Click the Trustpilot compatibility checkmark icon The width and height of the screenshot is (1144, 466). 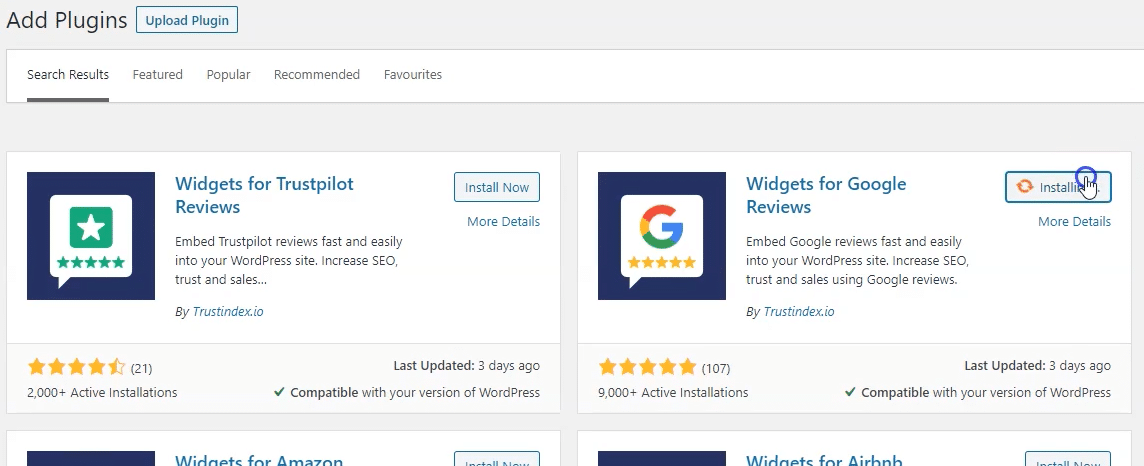279,392
